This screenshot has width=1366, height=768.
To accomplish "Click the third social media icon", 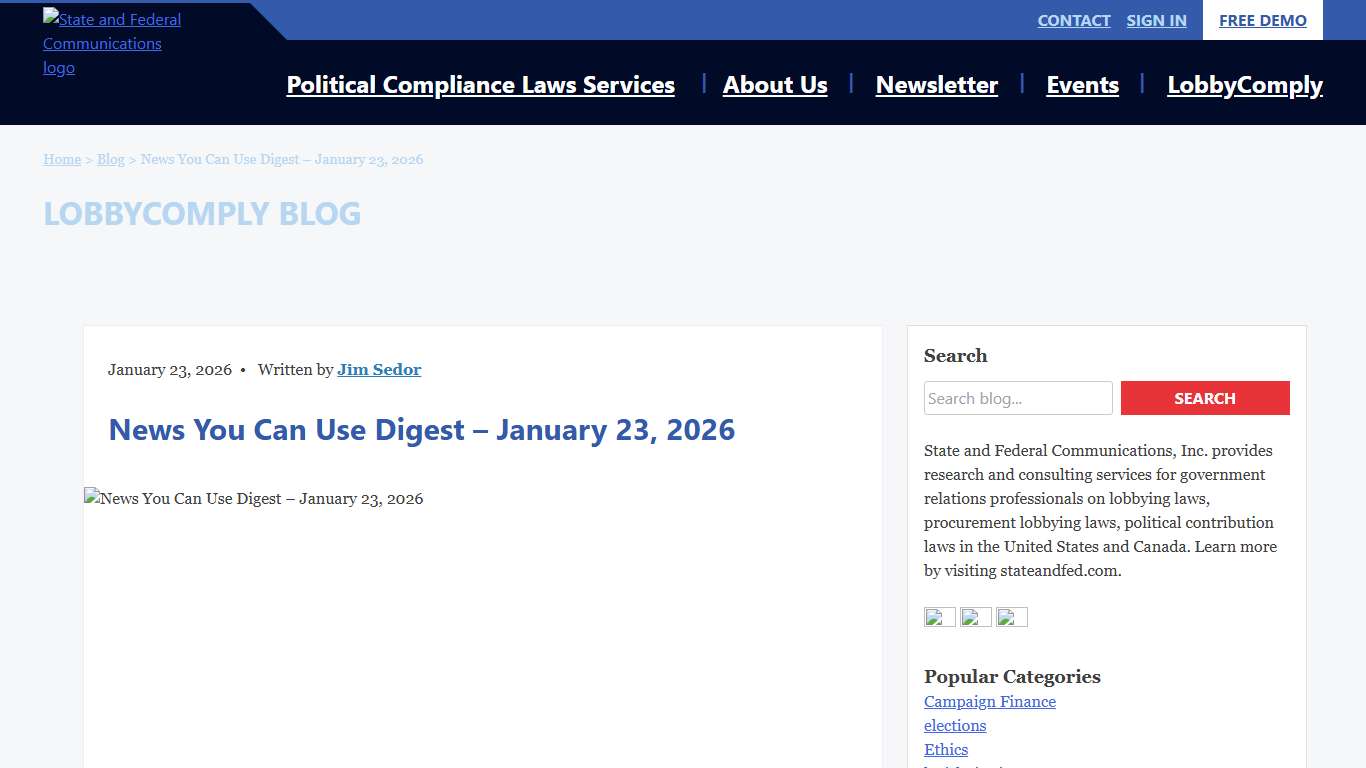I will click(1011, 617).
